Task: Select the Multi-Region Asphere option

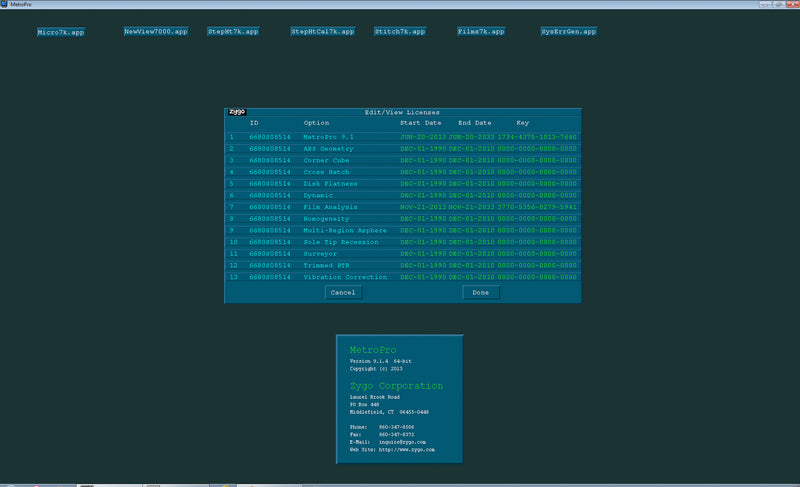Action: tap(343, 230)
